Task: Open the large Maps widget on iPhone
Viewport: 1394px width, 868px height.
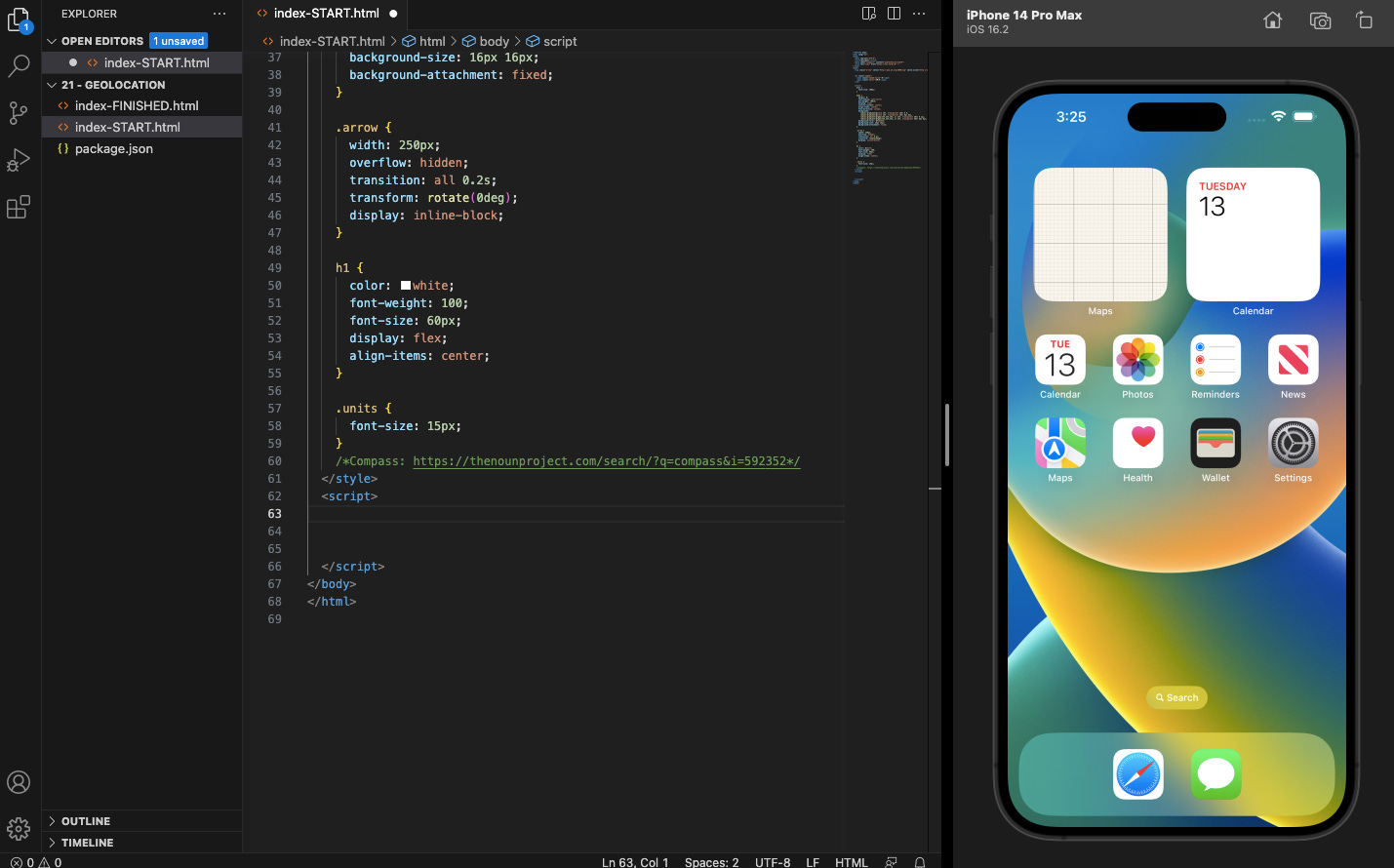Action: (1100, 234)
